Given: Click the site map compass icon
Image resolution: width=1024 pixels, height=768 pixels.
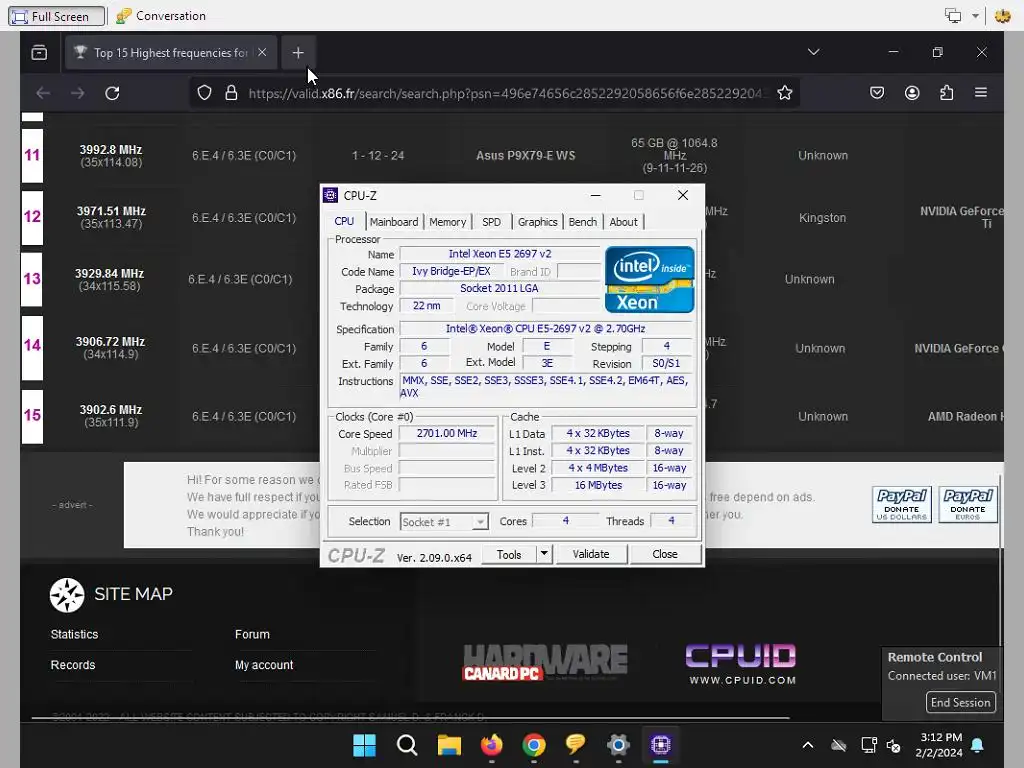Looking at the screenshot, I should (67, 595).
